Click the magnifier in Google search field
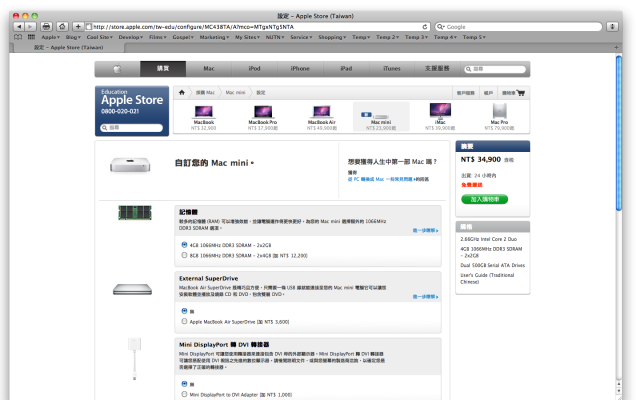Viewport: 640px width, 400px height. pyautogui.click(x=440, y=27)
